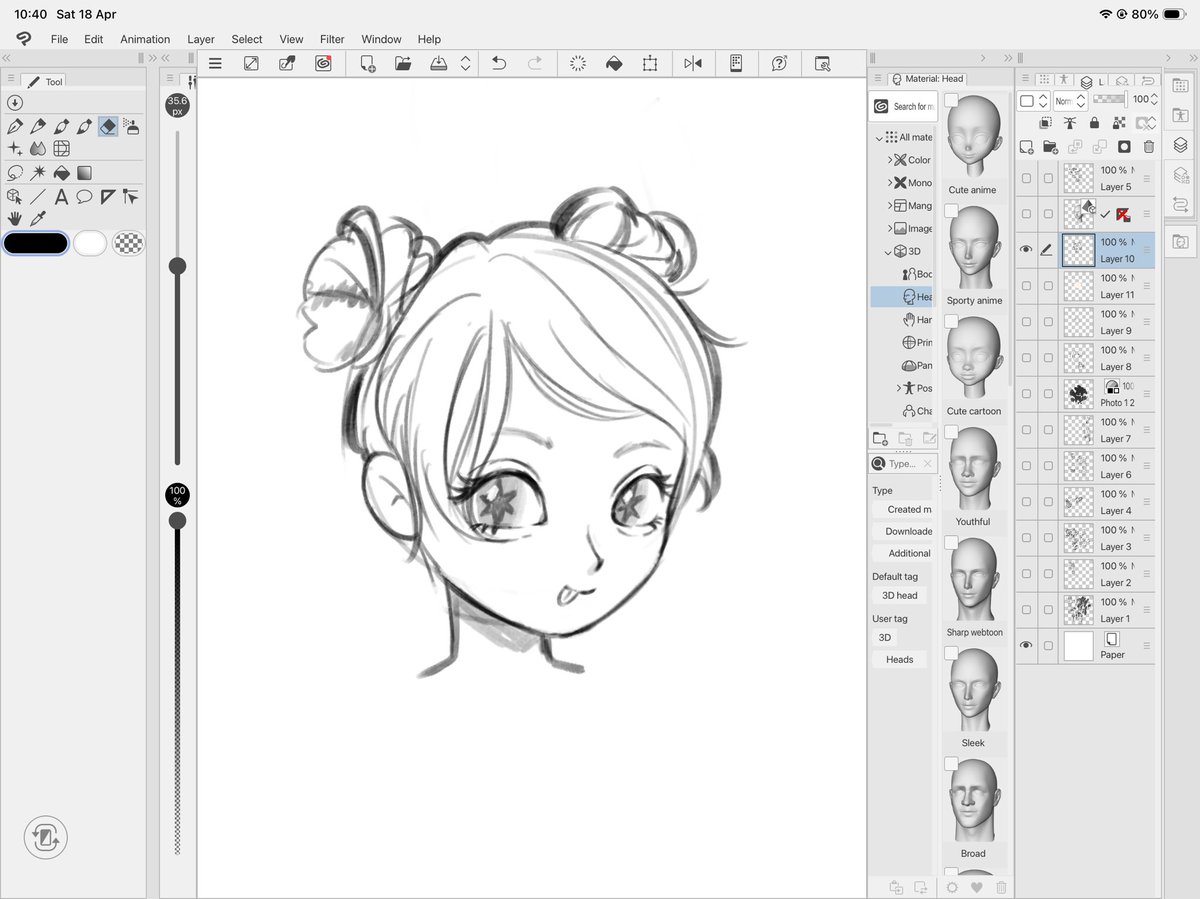Expand the Image material tree node
The width and height of the screenshot is (1200, 899).
890,229
